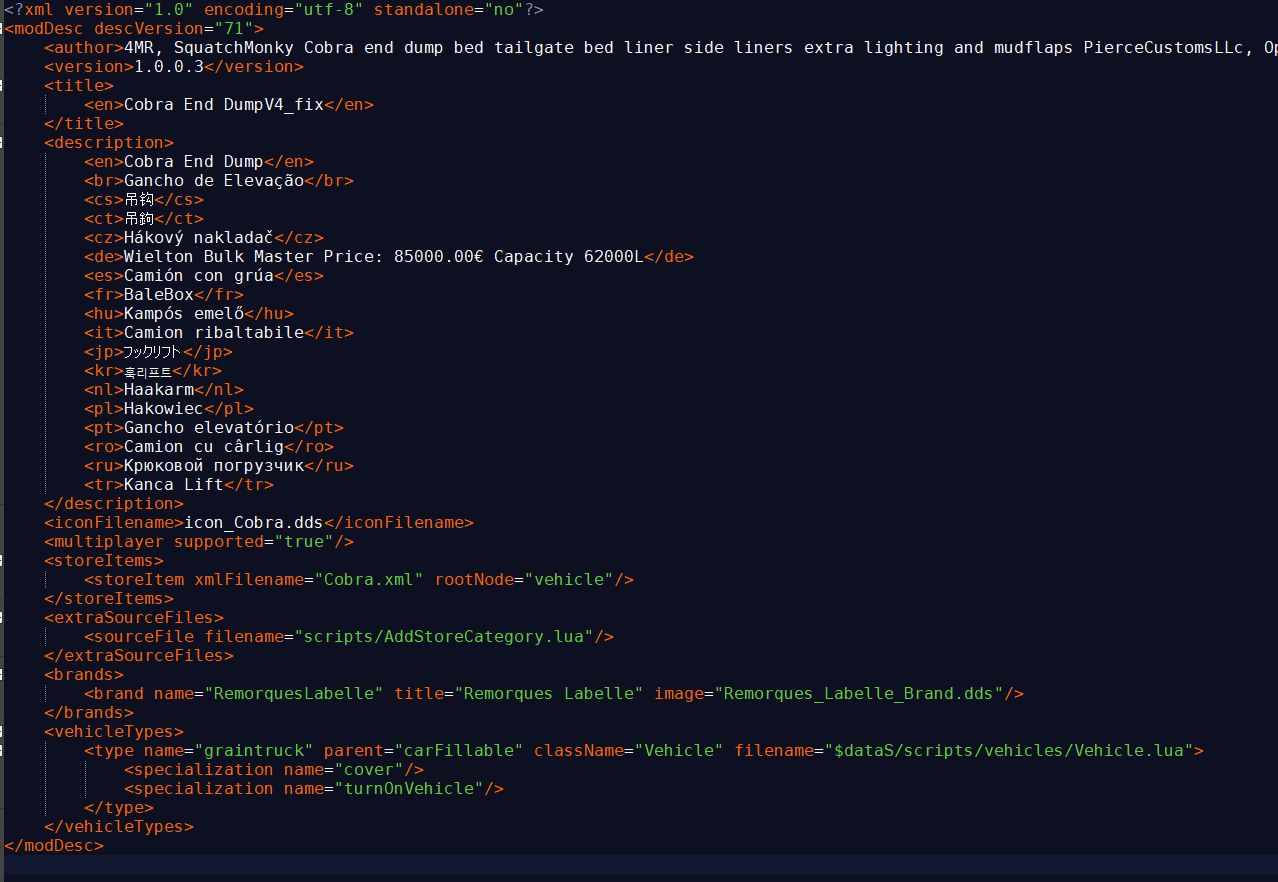Image resolution: width=1278 pixels, height=882 pixels.
Task: Click the opening description tag
Action: [109, 142]
